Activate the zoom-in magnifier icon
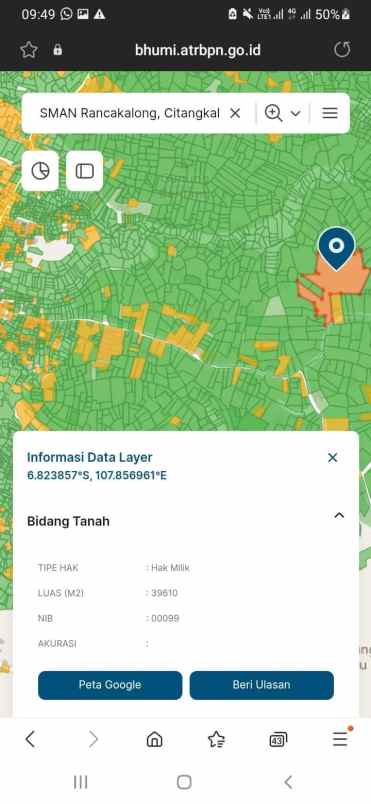The height and width of the screenshot is (804, 371). point(273,113)
